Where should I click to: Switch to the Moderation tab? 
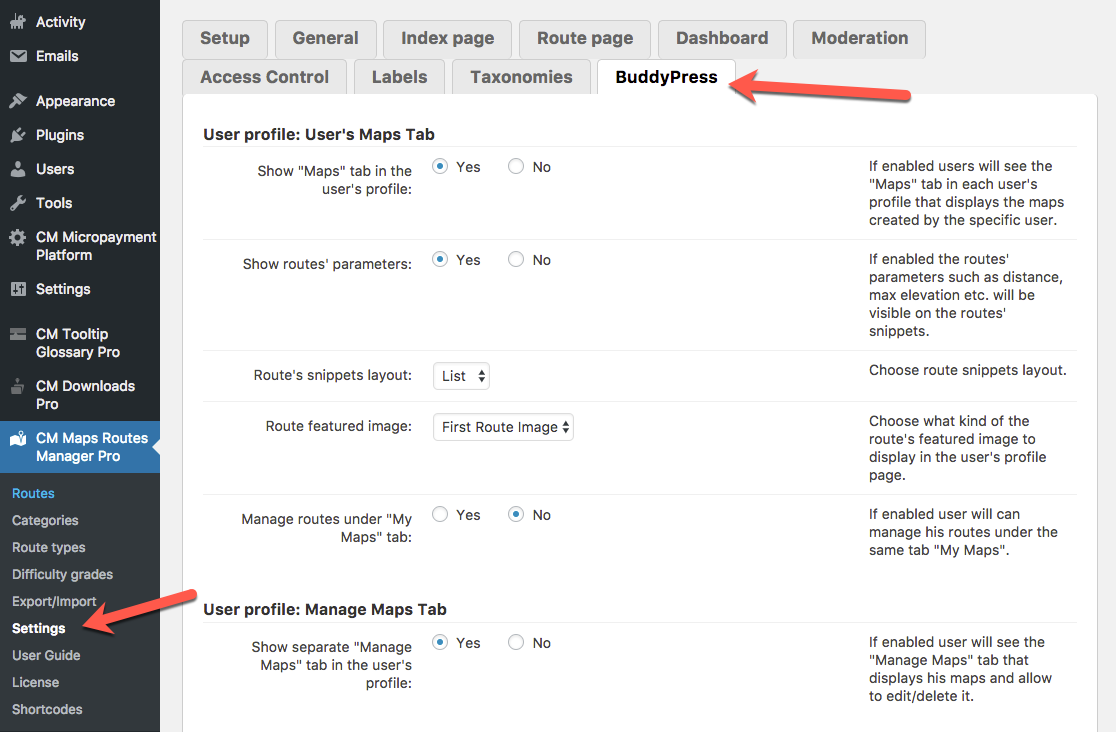pos(860,38)
